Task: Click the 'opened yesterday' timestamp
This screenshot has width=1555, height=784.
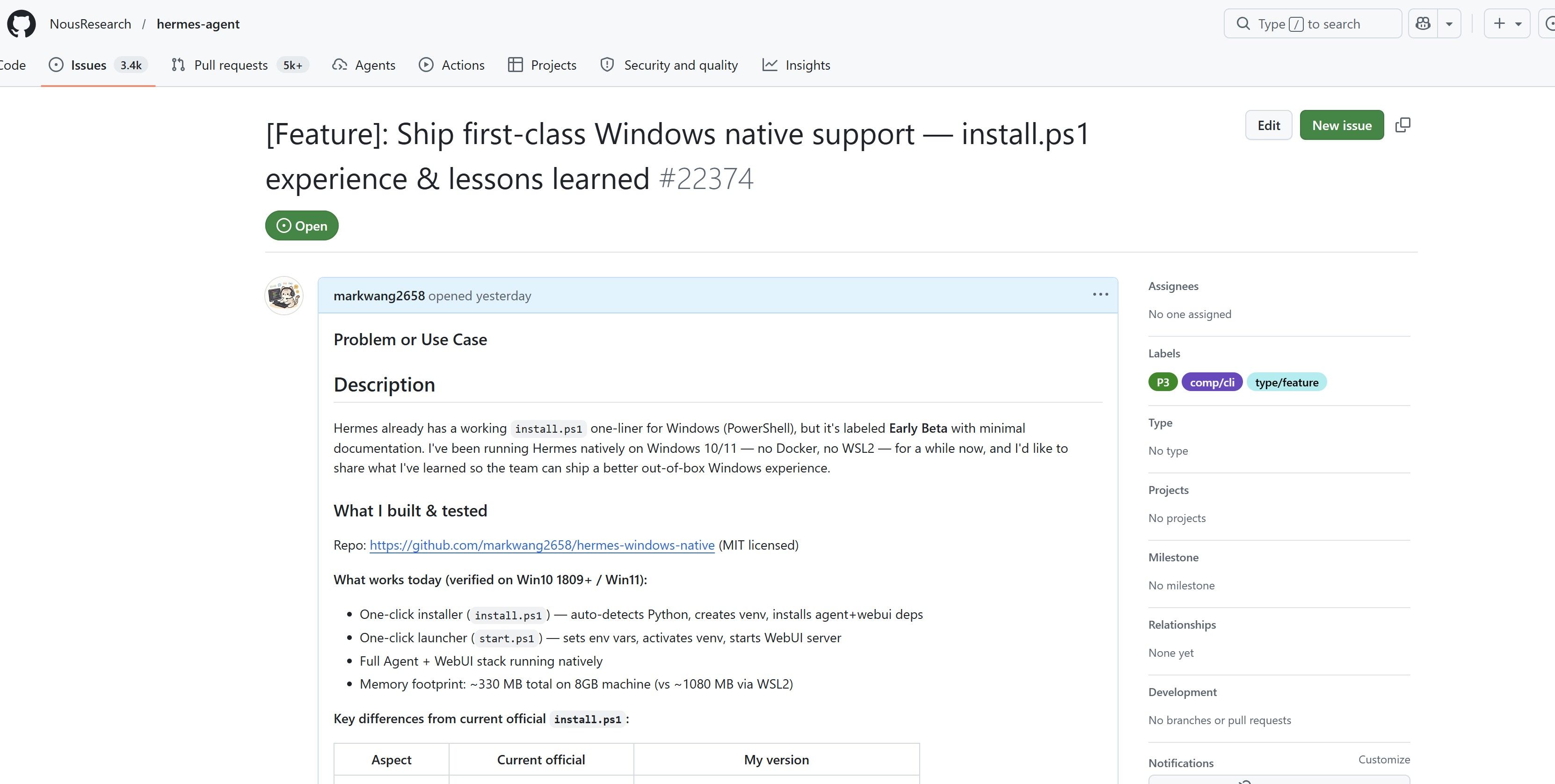Action: coord(480,296)
